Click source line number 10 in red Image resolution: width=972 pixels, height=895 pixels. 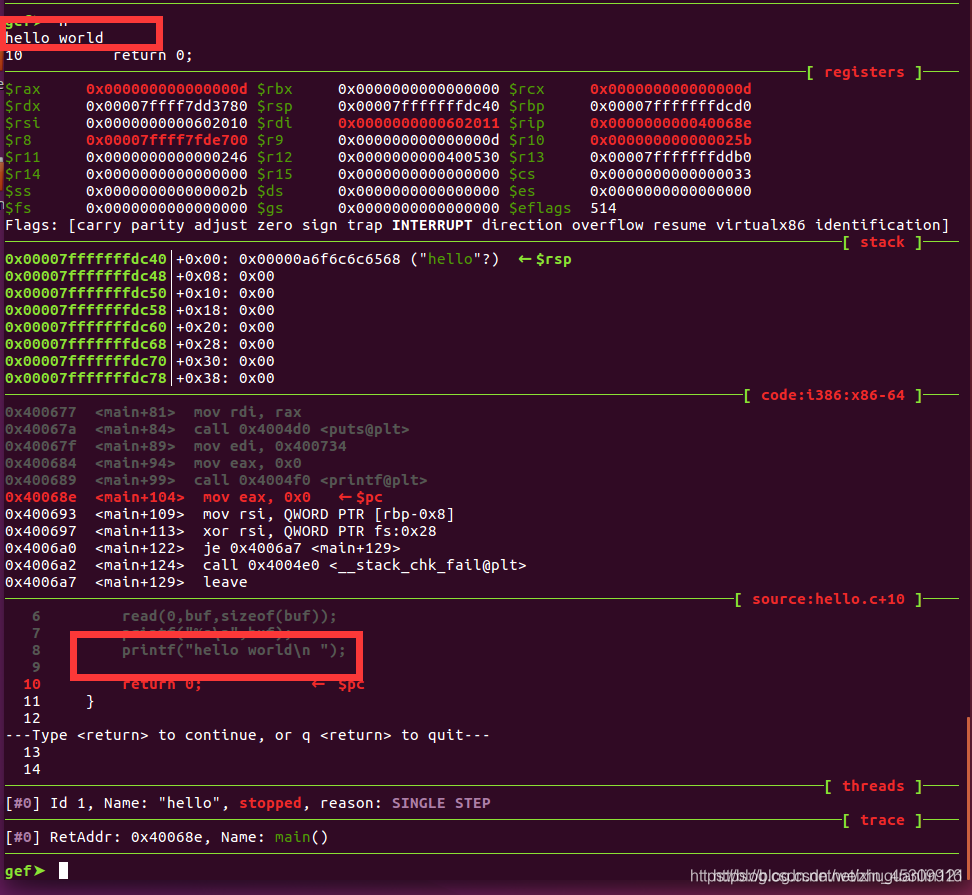coord(32,684)
